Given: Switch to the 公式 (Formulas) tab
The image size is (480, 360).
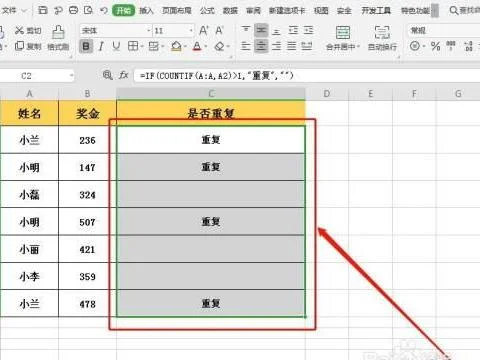Looking at the screenshot, I should [207, 11].
